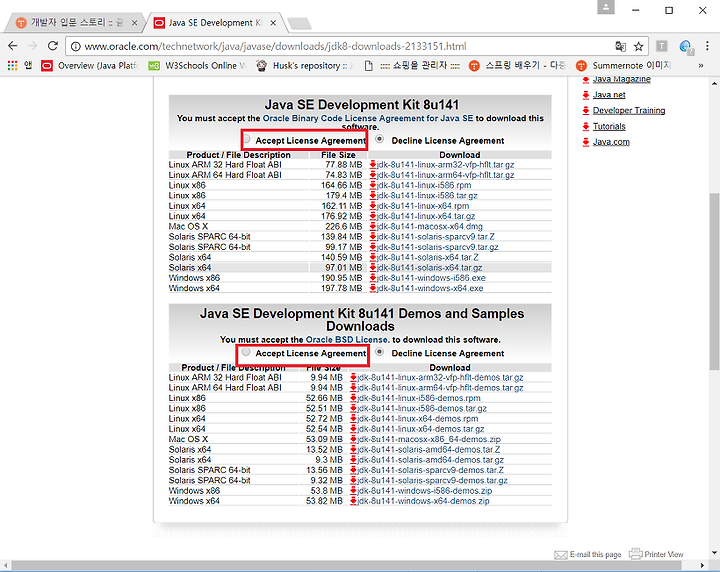720x572 pixels.
Task: Open the Java Magazine sidebar link
Action: [621, 79]
